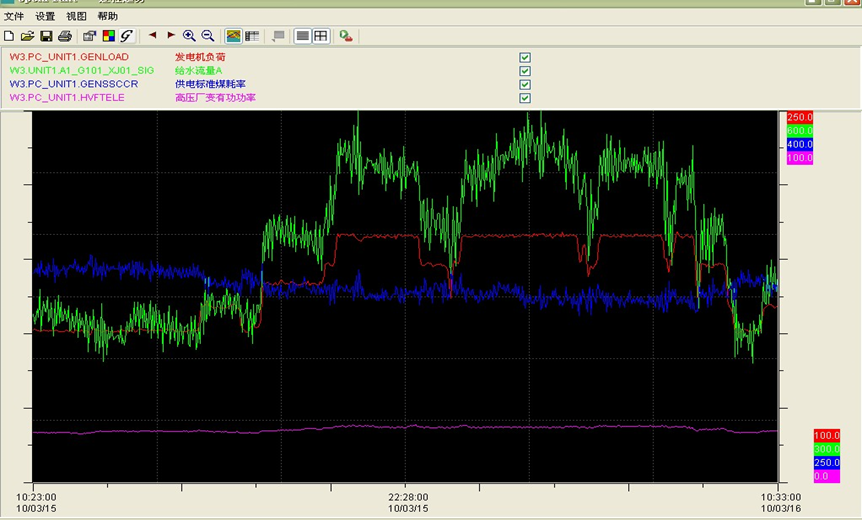Screen dimensions: 862x520
Task: Uncheck the GENLOAD curve checkbox
Action: (525, 58)
